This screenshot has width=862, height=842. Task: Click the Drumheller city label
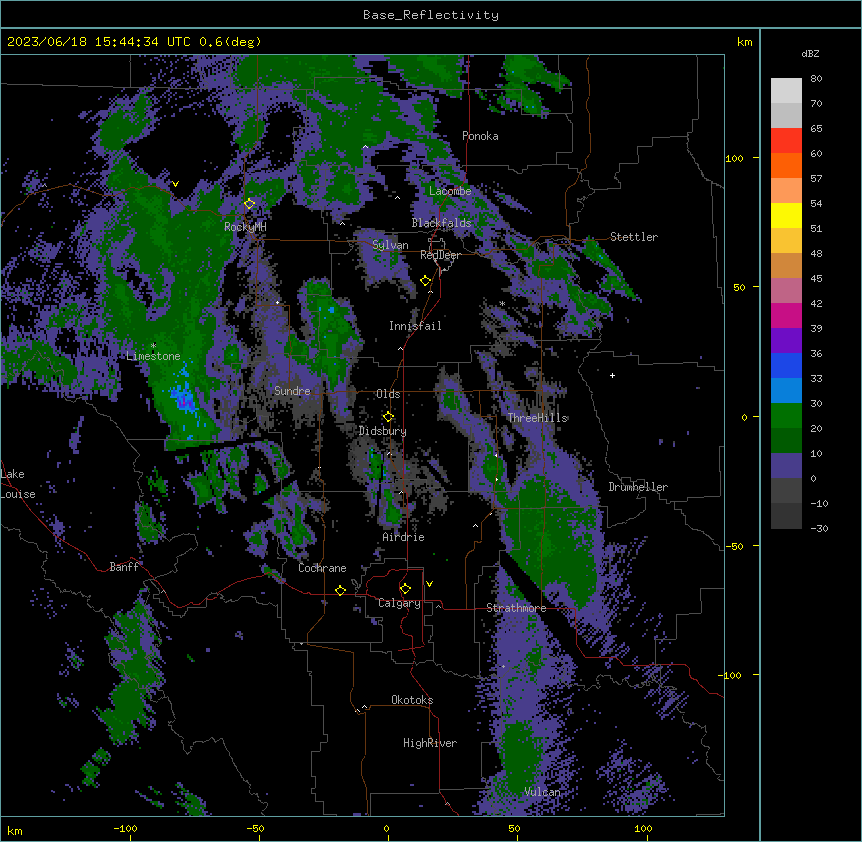[x=638, y=487]
